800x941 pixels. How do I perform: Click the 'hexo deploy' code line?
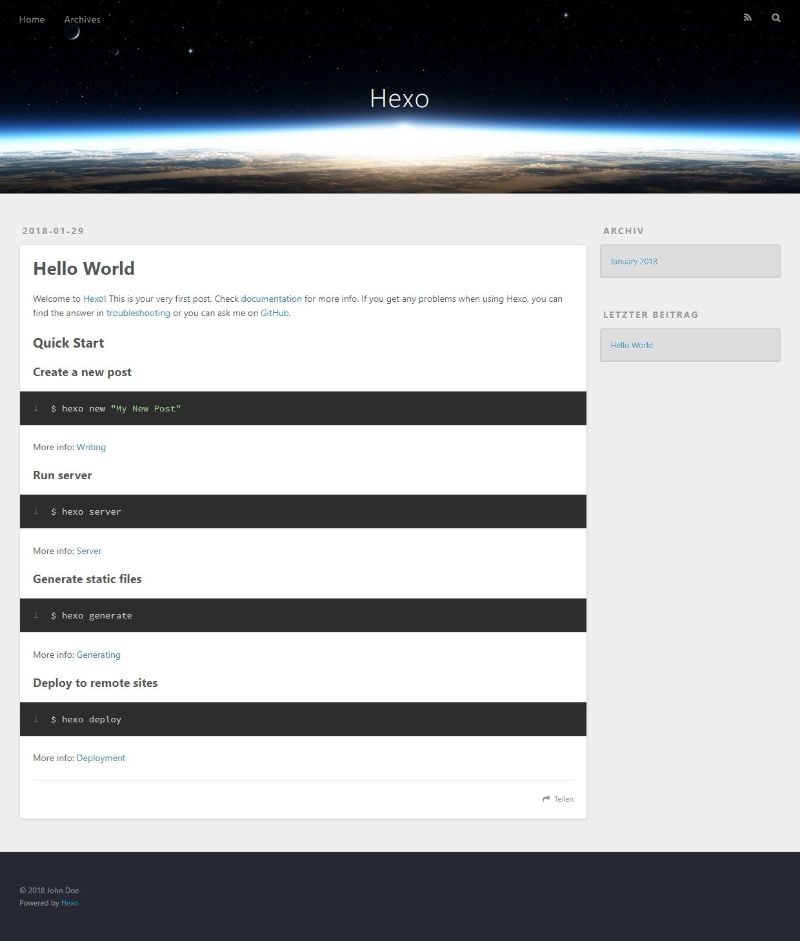tap(86, 720)
